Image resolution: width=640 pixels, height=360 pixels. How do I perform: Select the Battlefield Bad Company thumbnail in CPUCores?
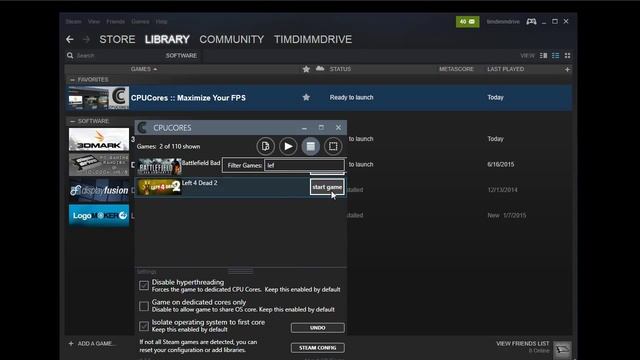[x=159, y=167]
